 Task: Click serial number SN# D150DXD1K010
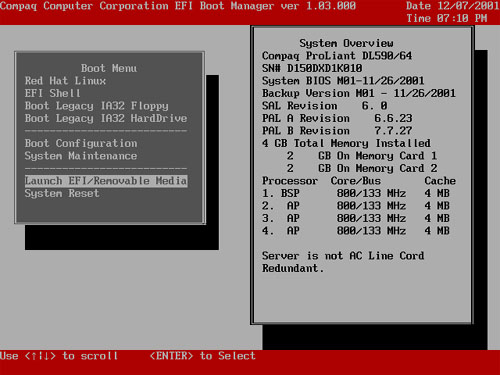click(312, 68)
